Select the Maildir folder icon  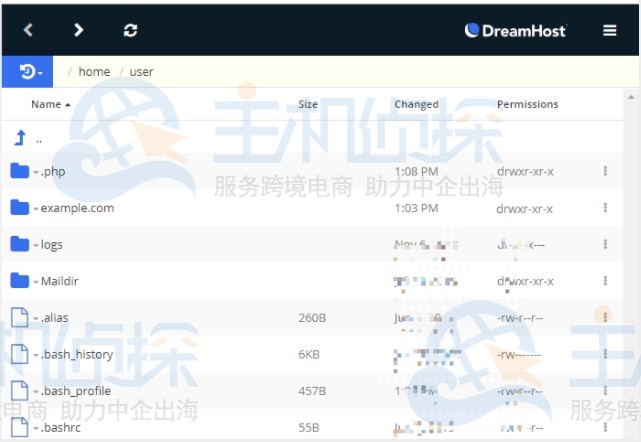tap(20, 281)
